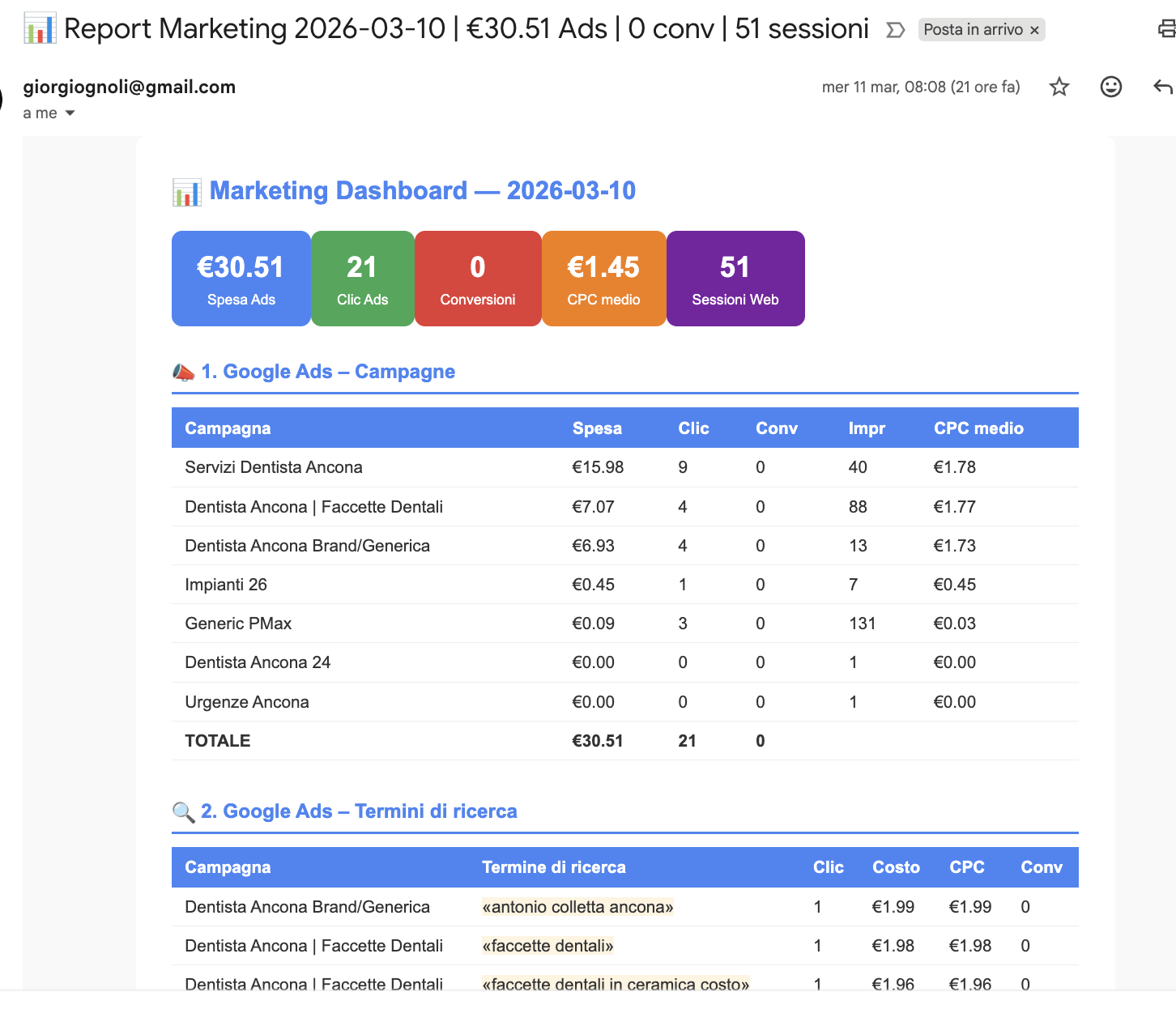Click the email timestamp mer 11 mar, 08:08
The height and width of the screenshot is (1009, 1176).
[920, 87]
